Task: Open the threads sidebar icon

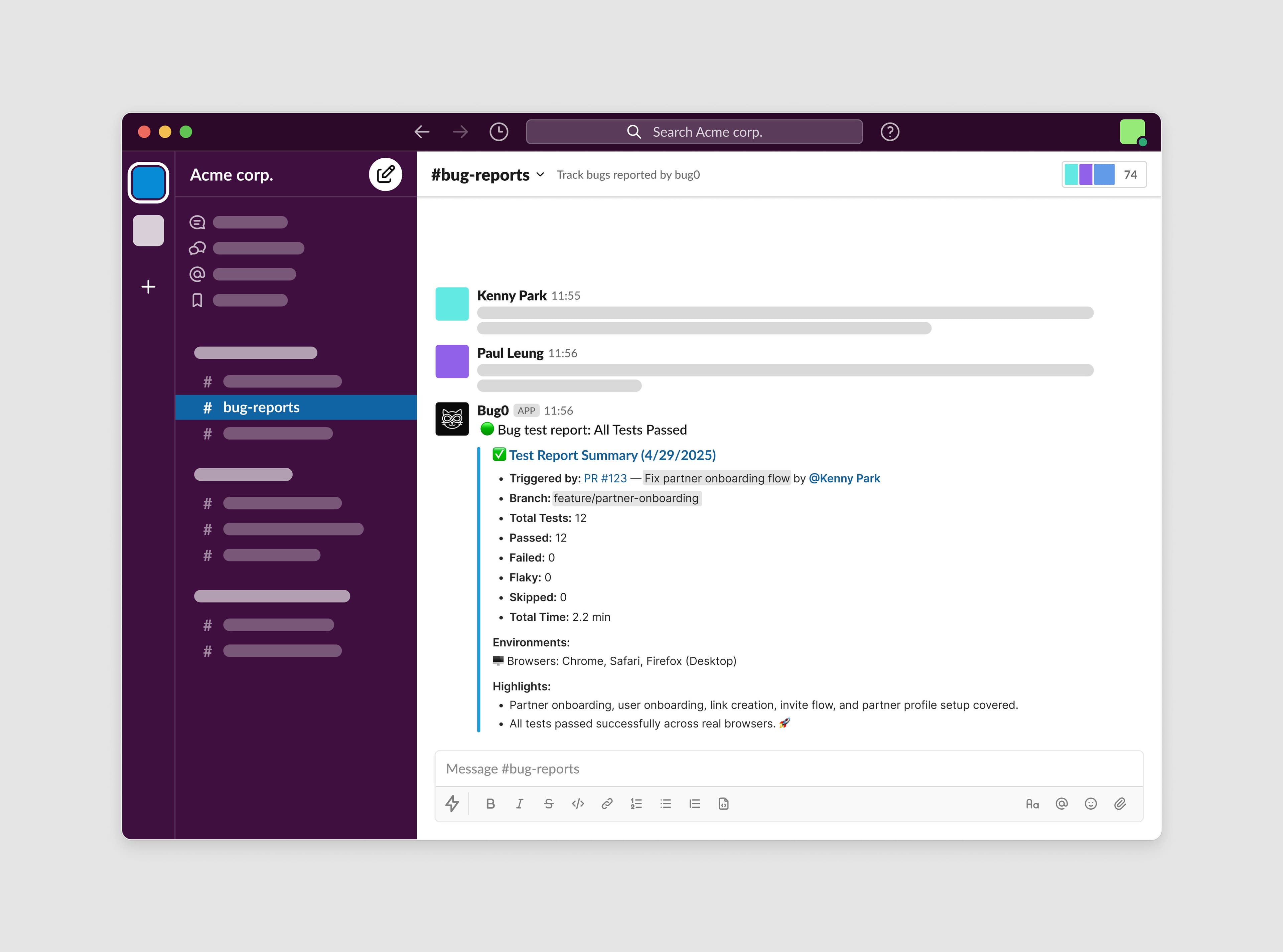Action: [197, 222]
